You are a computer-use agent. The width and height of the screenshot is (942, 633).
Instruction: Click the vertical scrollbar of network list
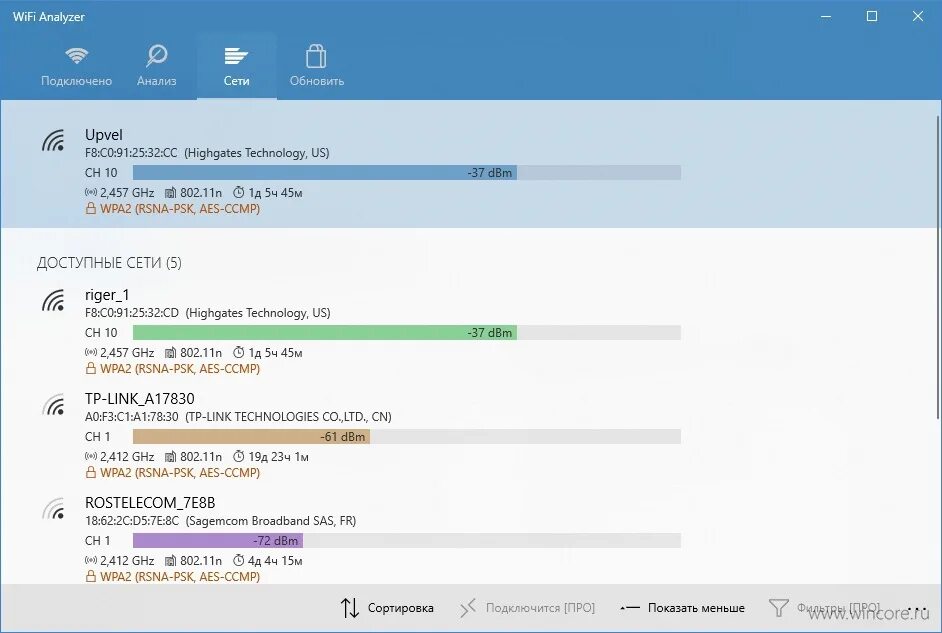938,267
